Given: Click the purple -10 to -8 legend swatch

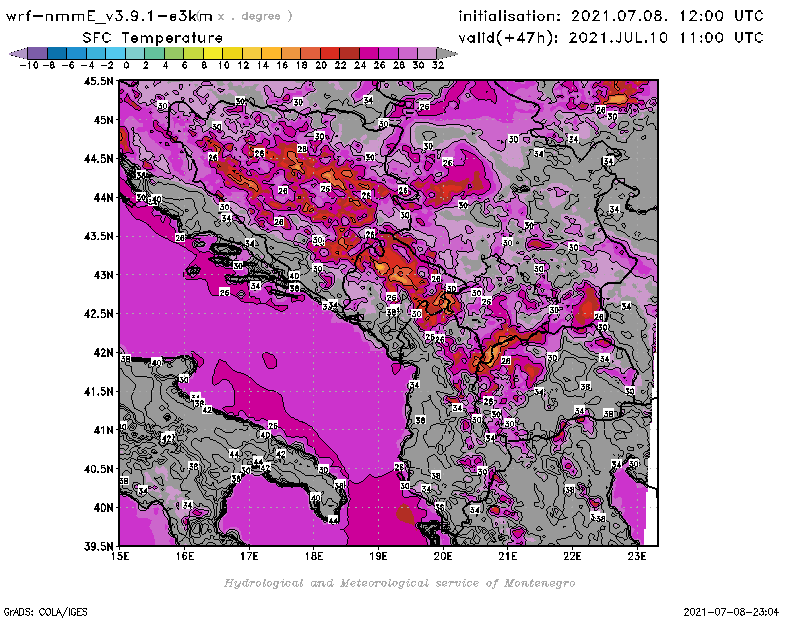Looking at the screenshot, I should click(x=38, y=53).
